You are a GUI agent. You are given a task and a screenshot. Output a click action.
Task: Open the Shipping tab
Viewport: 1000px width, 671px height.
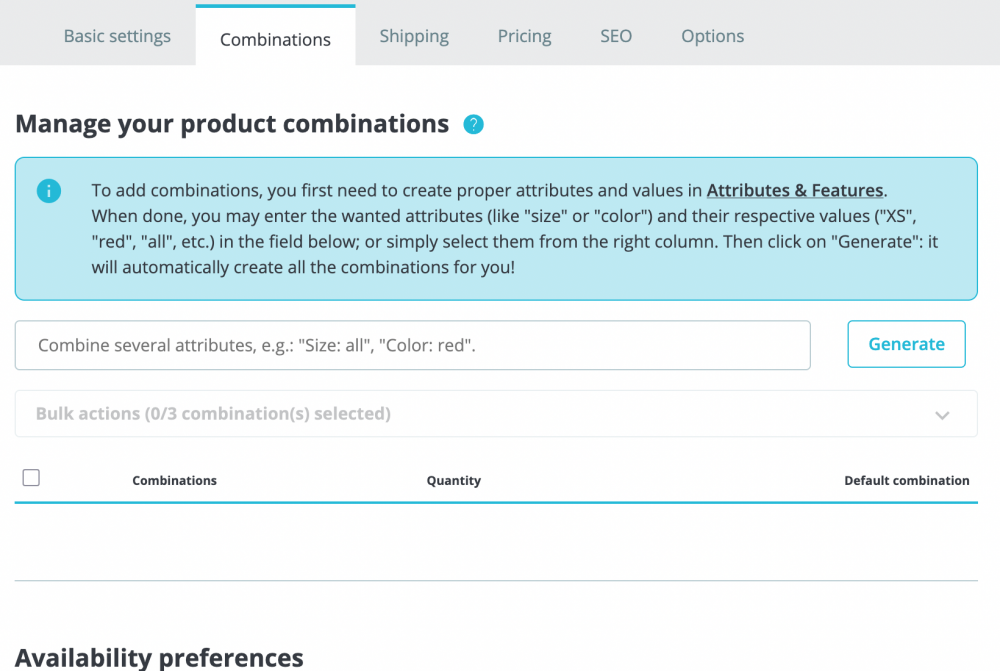point(414,36)
